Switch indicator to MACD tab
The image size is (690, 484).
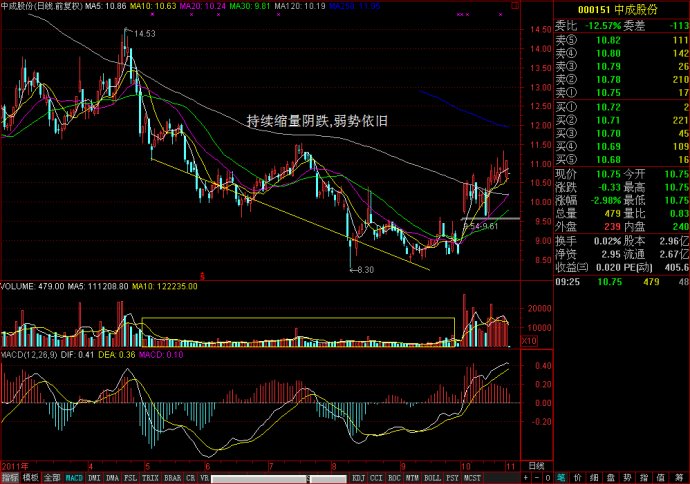pyautogui.click(x=74, y=478)
